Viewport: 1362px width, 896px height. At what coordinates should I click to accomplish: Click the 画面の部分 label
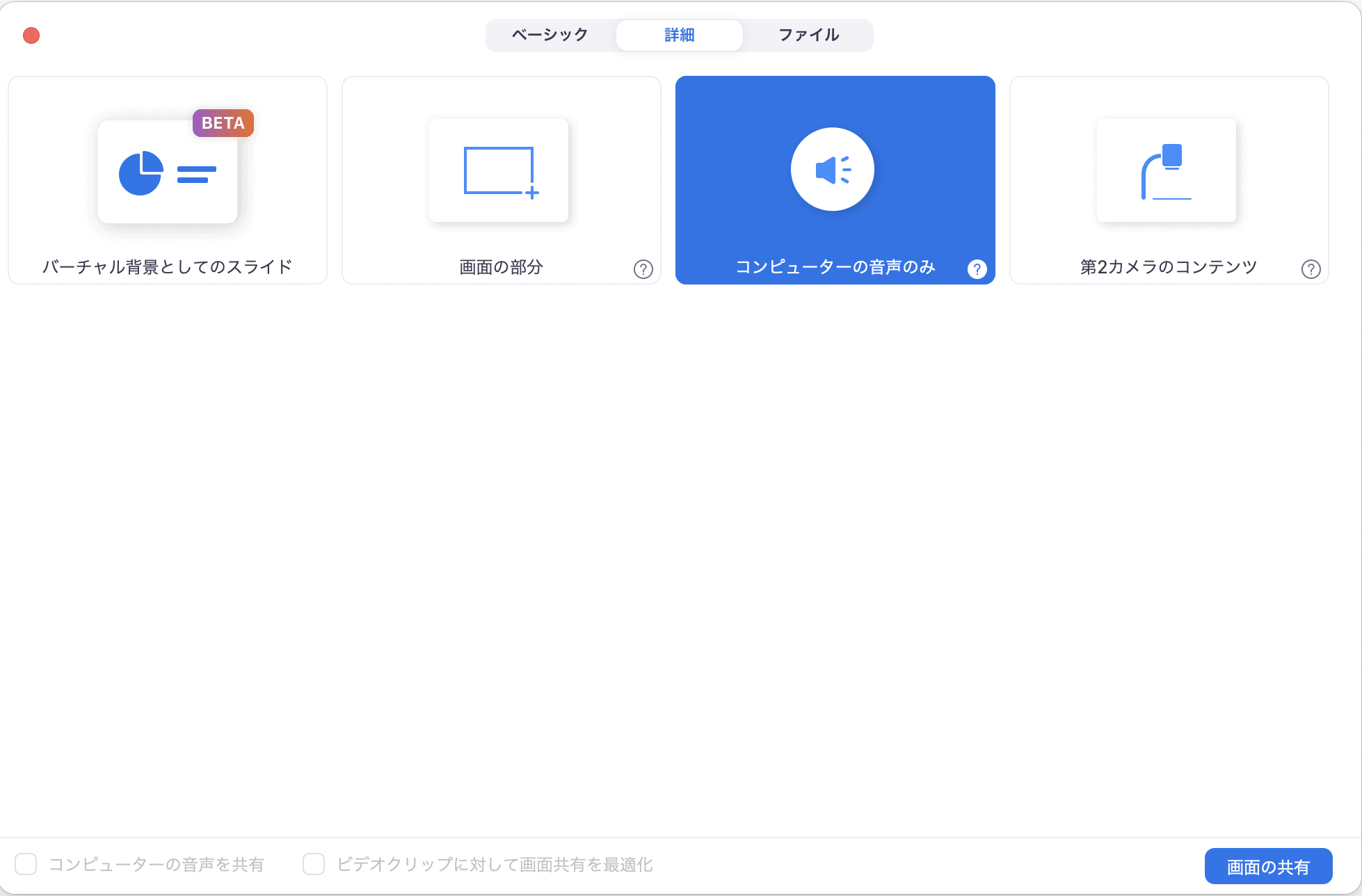click(501, 267)
